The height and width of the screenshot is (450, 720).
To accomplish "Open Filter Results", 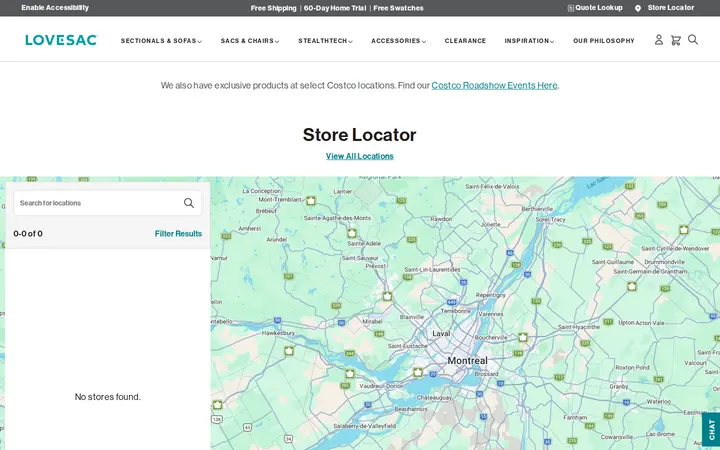I will pyautogui.click(x=178, y=234).
